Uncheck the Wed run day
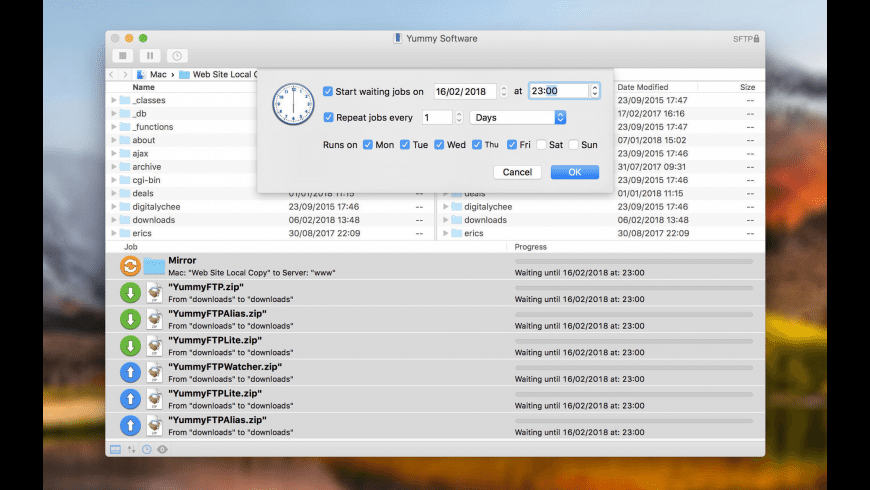The width and height of the screenshot is (870, 490). (x=439, y=145)
